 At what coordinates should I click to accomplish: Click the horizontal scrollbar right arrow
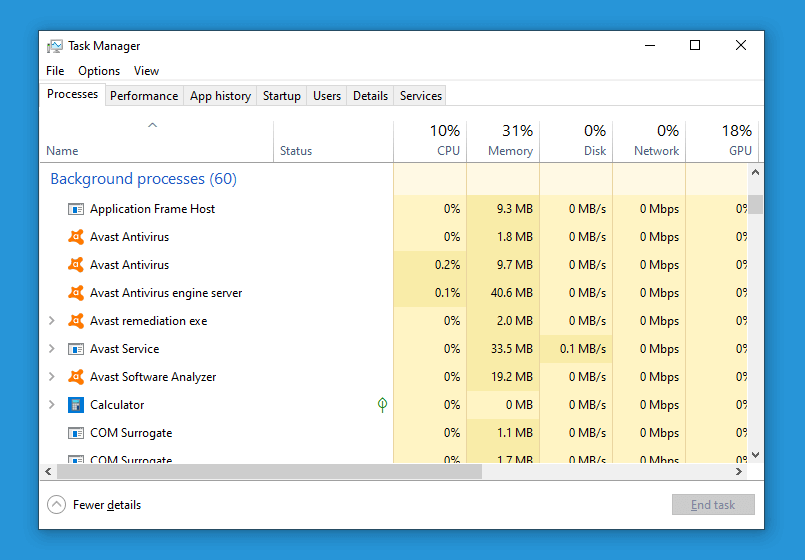coord(739,471)
